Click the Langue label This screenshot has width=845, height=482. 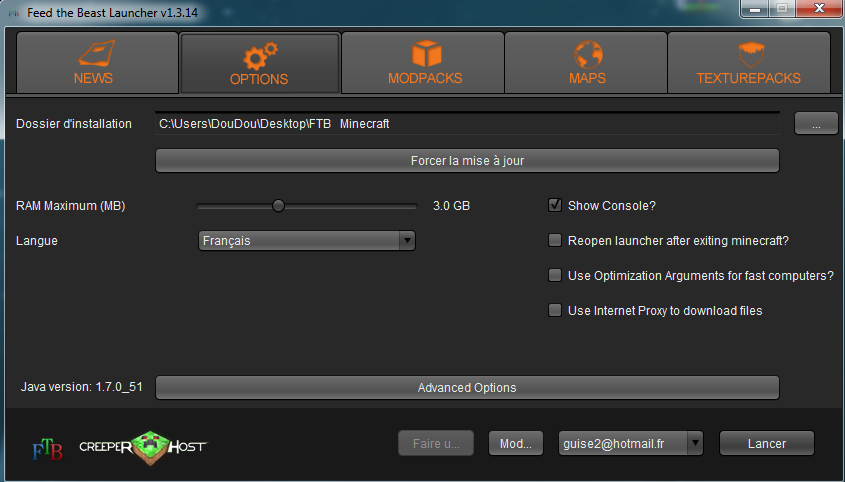pos(37,240)
